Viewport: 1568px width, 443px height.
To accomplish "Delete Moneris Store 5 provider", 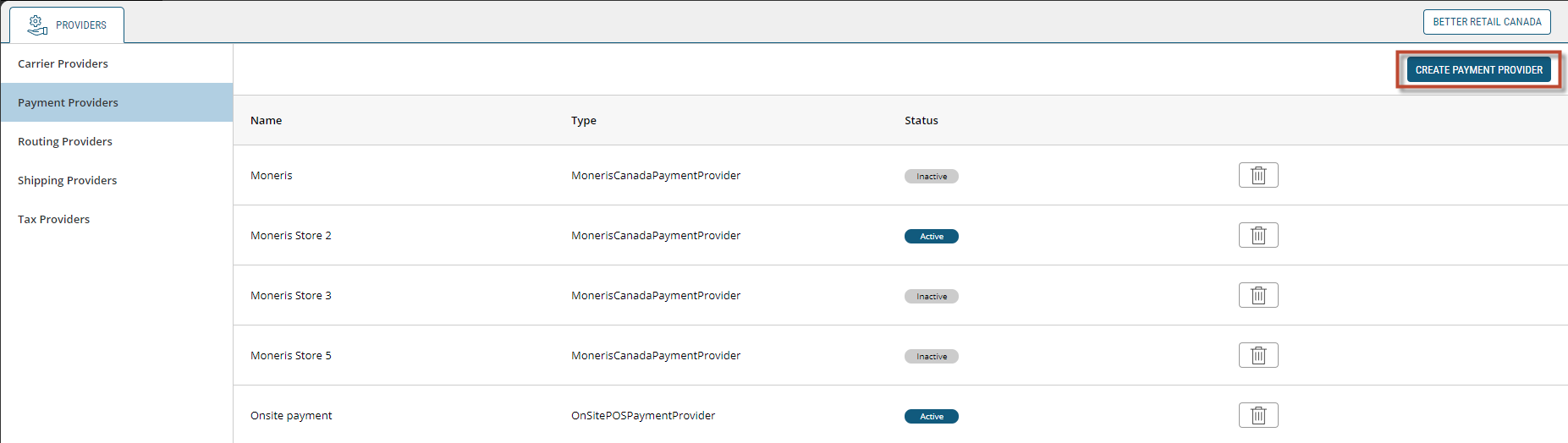I will (x=1257, y=355).
